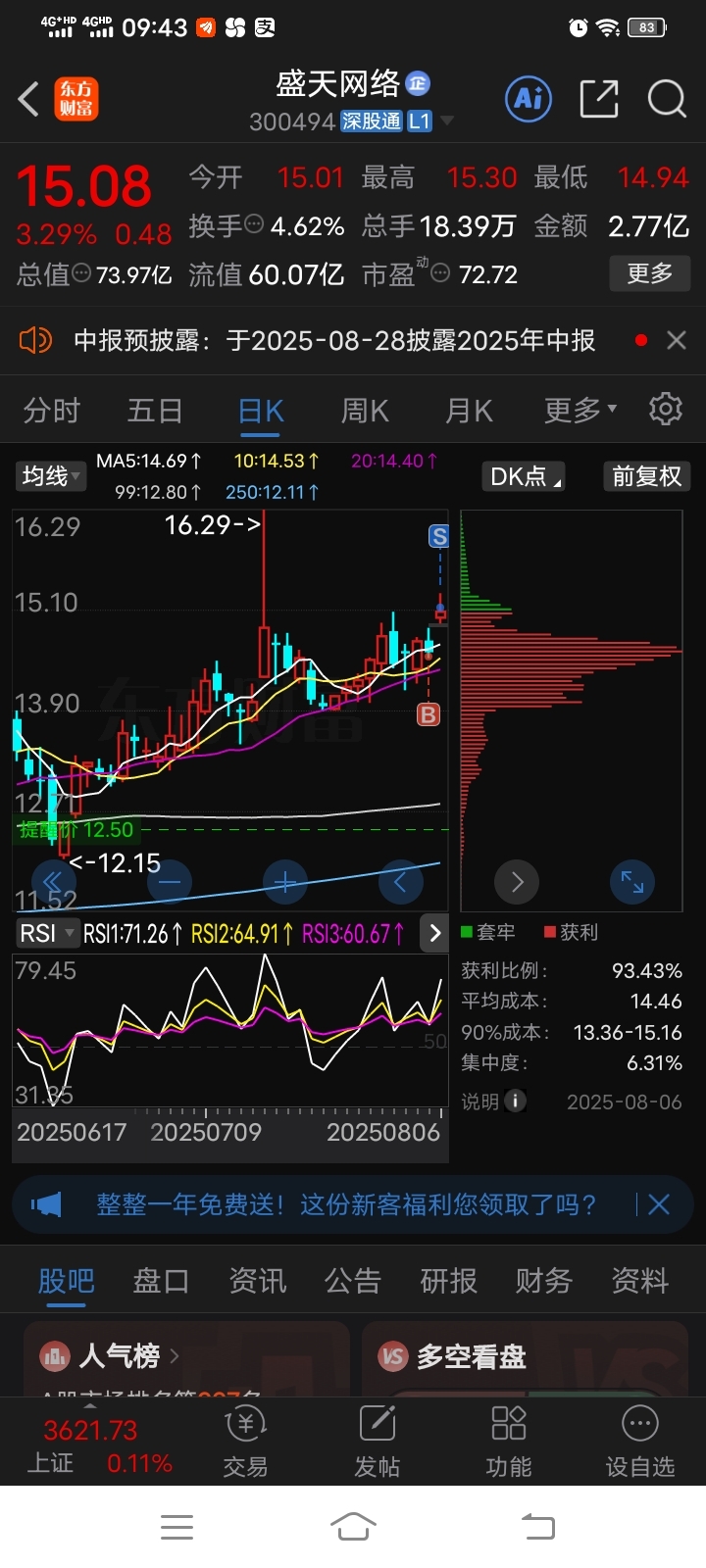The image size is (706, 1568).
Task: Switch to 五日 chart tab
Action: [155, 410]
